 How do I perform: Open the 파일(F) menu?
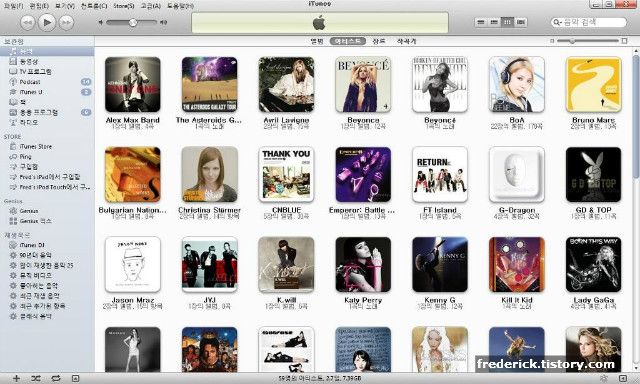coord(13,6)
